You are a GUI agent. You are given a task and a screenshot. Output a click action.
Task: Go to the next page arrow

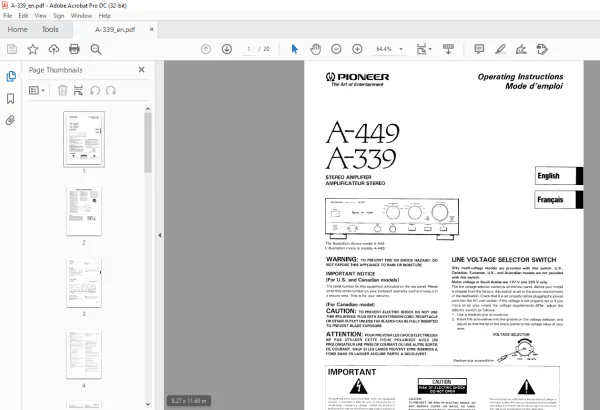(227, 49)
